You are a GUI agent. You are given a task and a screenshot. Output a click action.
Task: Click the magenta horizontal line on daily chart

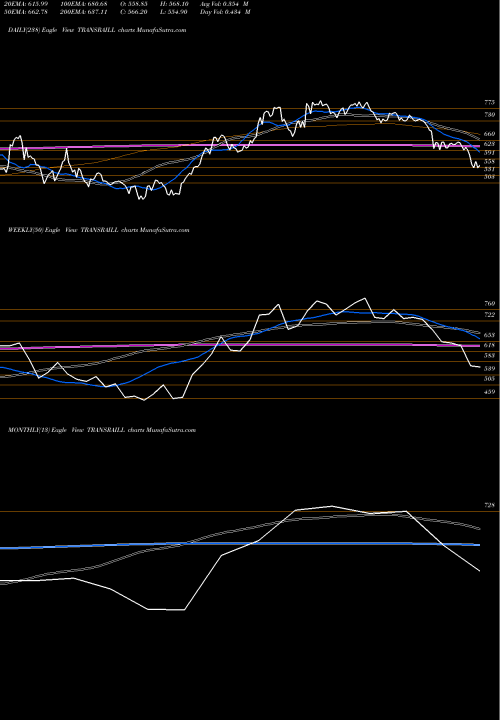point(240,146)
